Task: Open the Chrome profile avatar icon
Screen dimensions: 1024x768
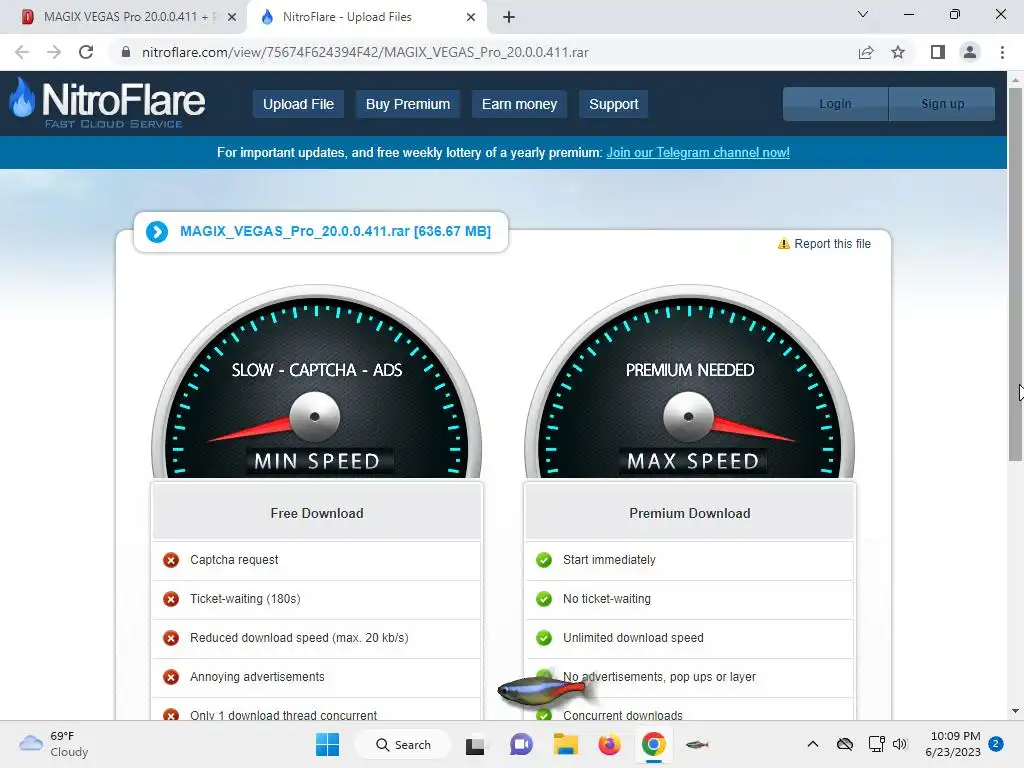Action: (x=970, y=52)
